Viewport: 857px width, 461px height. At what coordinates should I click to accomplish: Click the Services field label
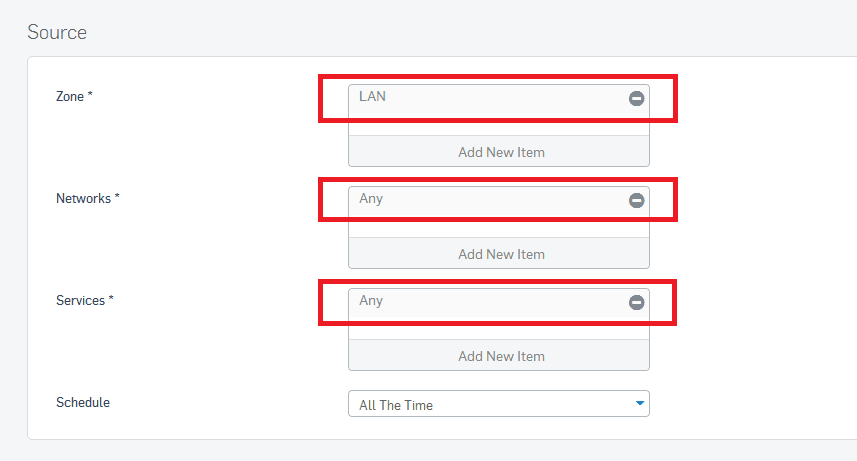[81, 301]
